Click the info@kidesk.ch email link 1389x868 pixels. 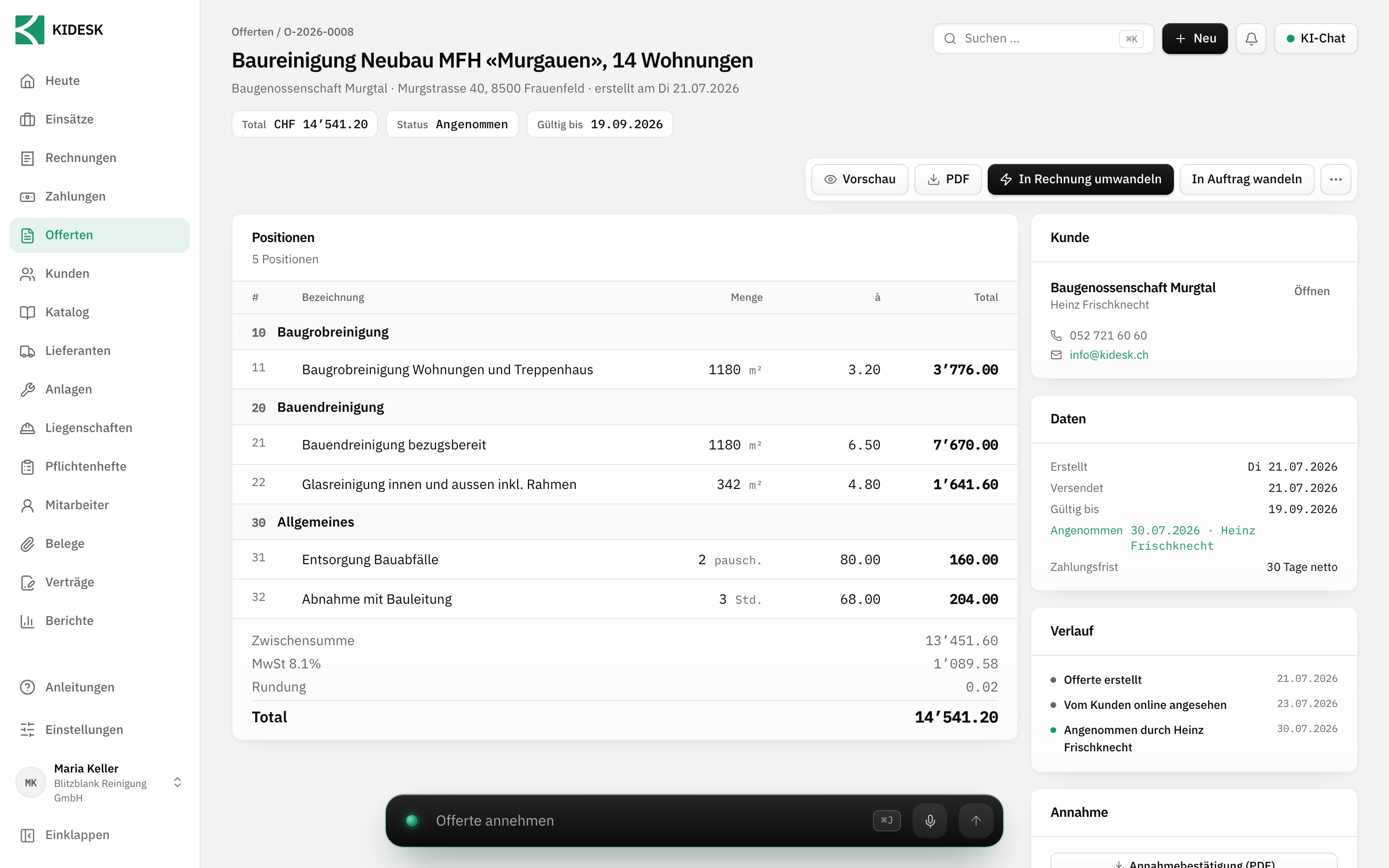tap(1109, 355)
